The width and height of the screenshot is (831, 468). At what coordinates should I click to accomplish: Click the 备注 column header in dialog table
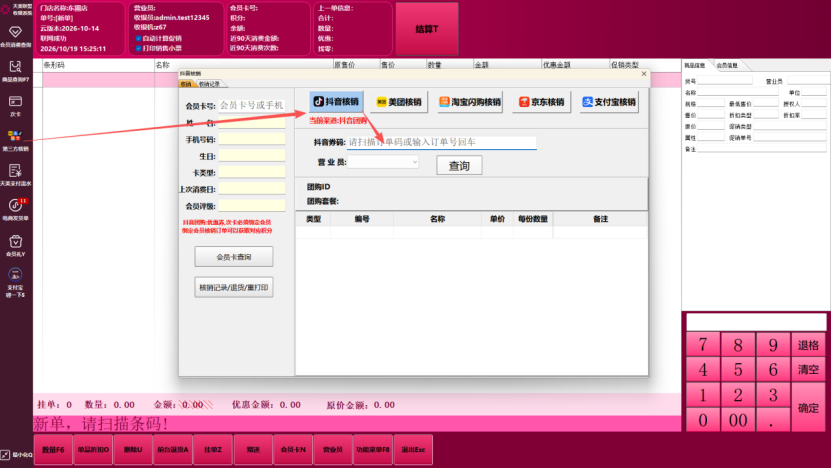click(600, 219)
